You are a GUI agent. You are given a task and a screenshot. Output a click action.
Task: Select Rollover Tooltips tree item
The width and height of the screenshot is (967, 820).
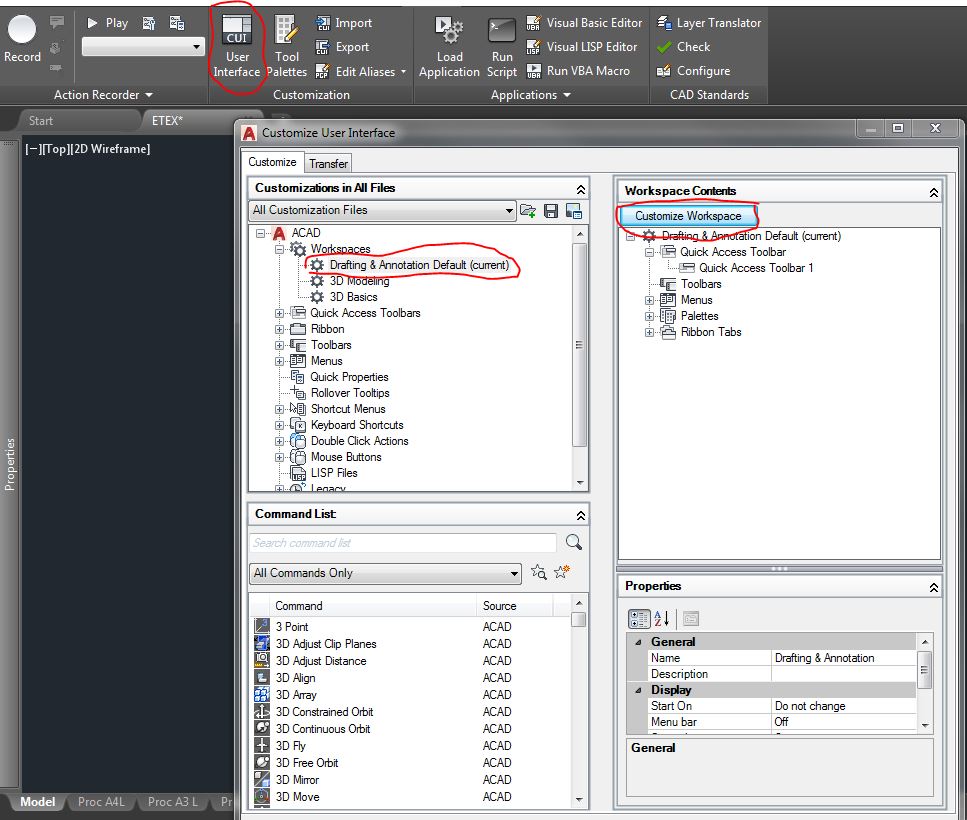350,393
